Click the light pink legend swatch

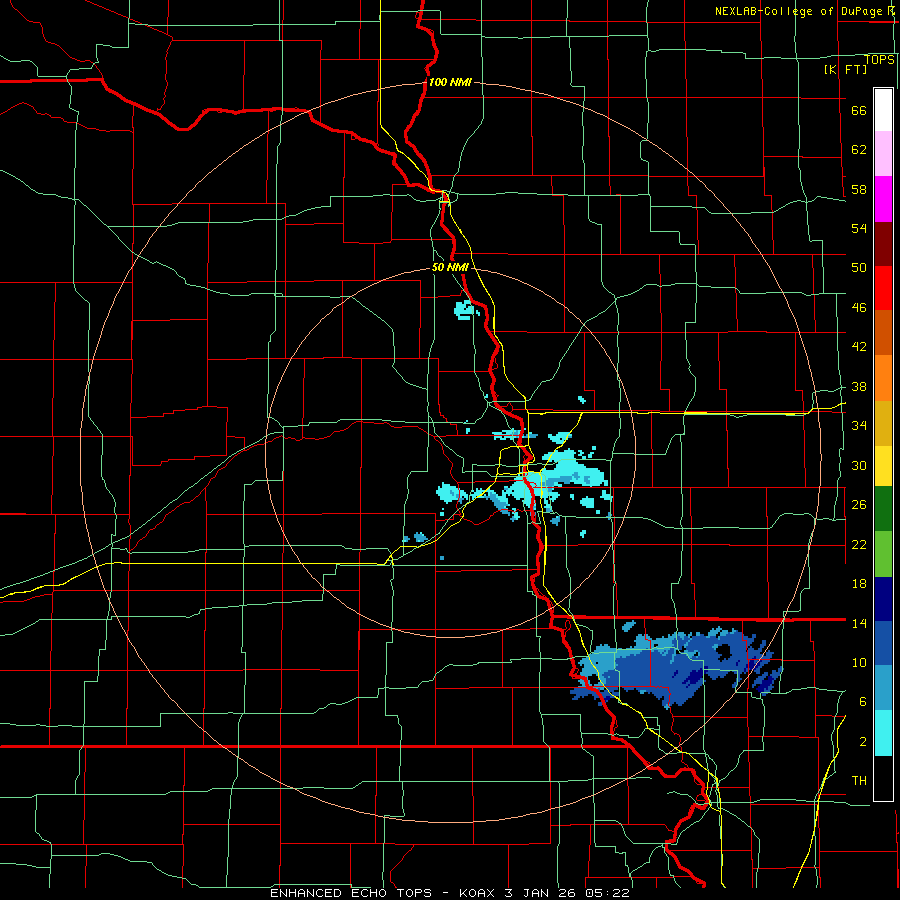(x=883, y=154)
